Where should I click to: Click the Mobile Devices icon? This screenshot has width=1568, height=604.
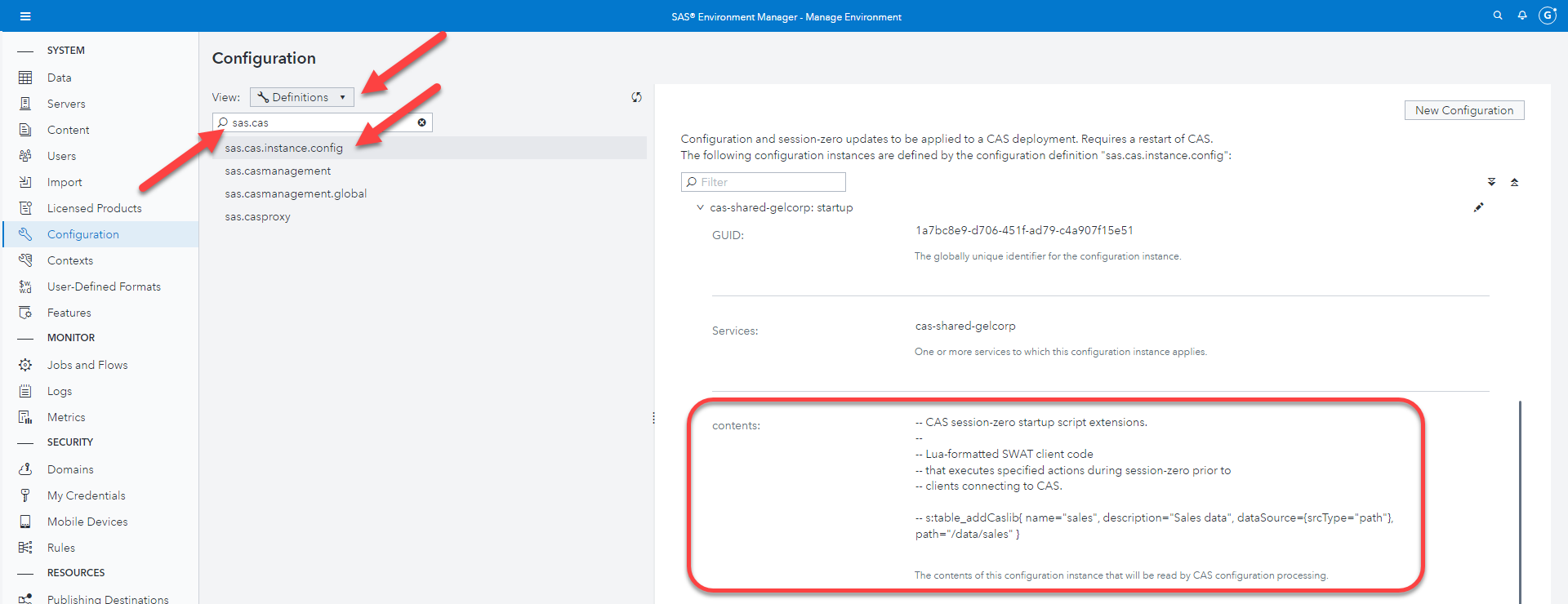tap(25, 522)
